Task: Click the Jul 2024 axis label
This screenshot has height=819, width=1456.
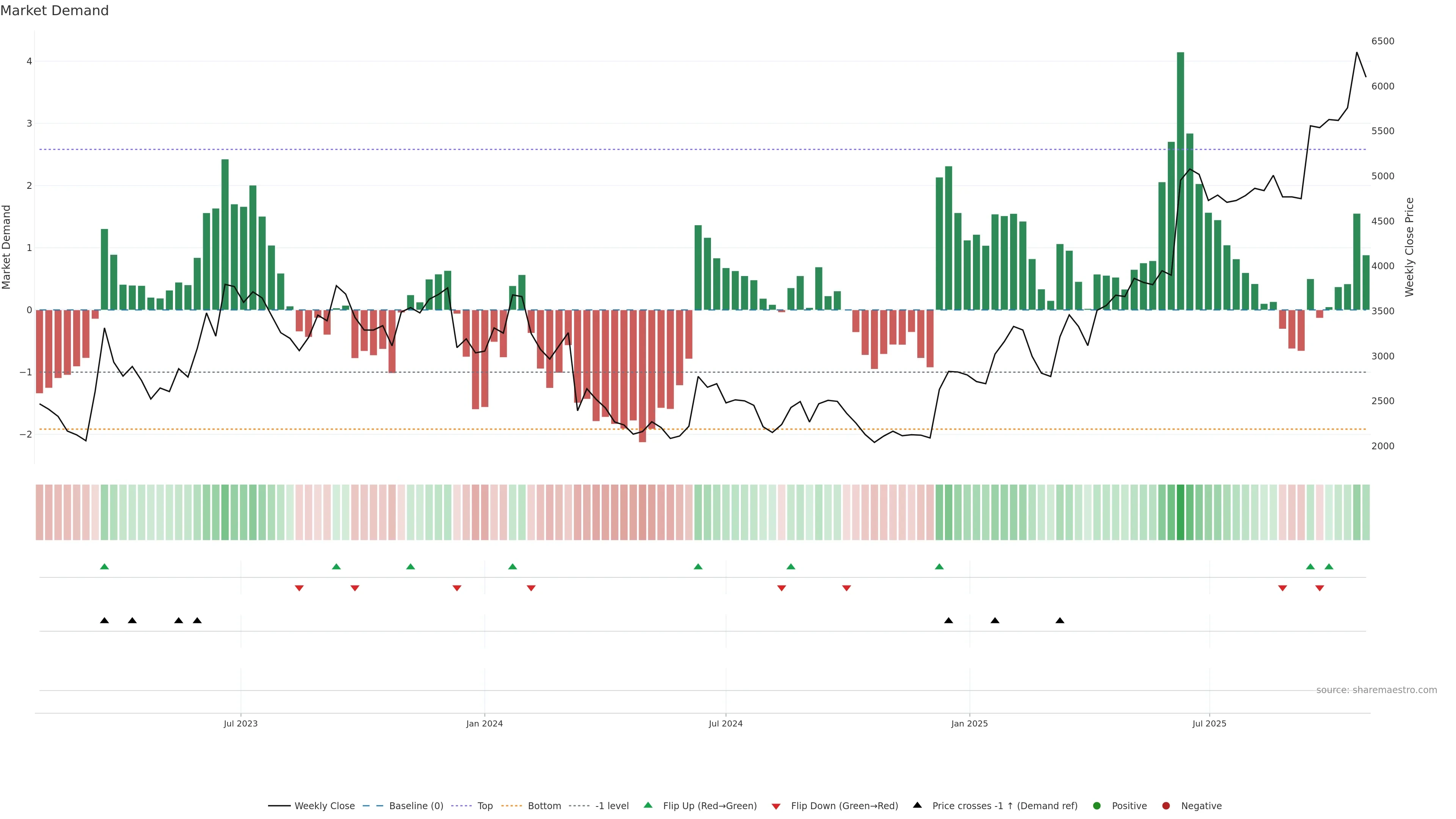Action: pyautogui.click(x=726, y=723)
